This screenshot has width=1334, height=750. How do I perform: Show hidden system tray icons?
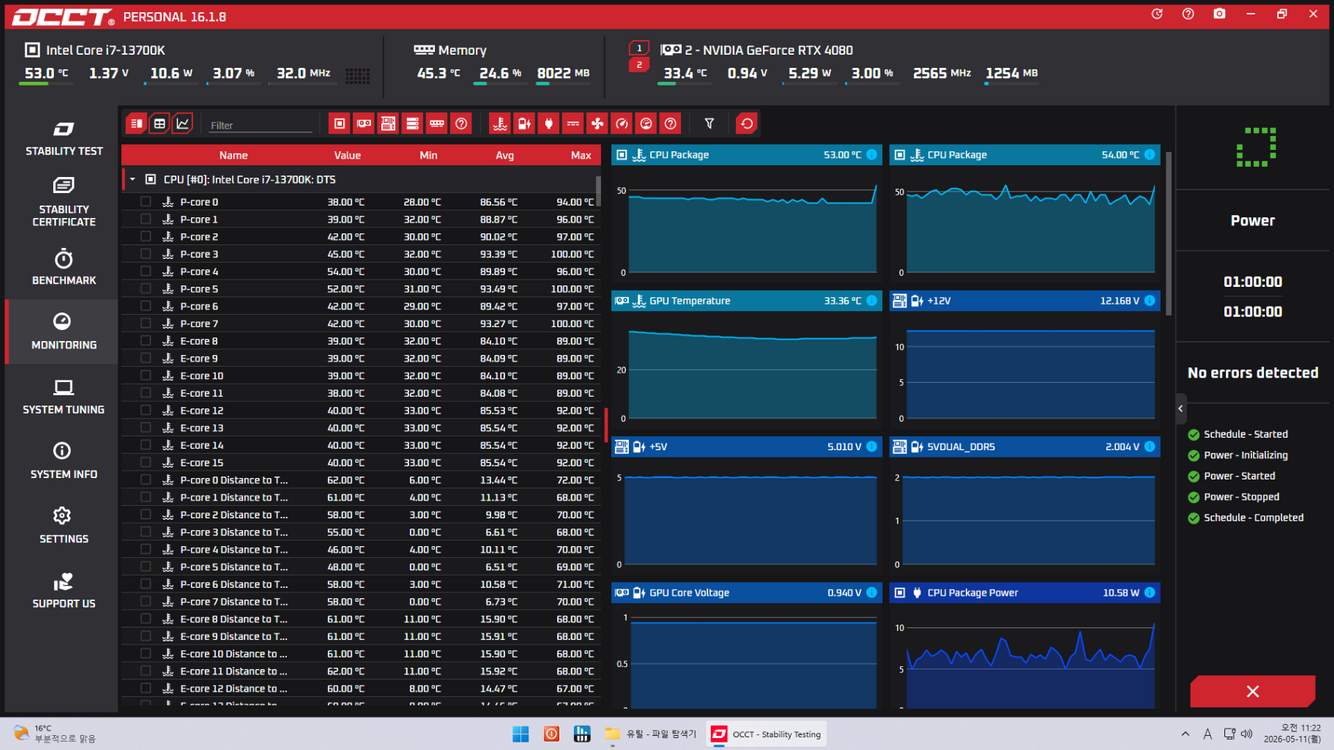pos(1185,734)
